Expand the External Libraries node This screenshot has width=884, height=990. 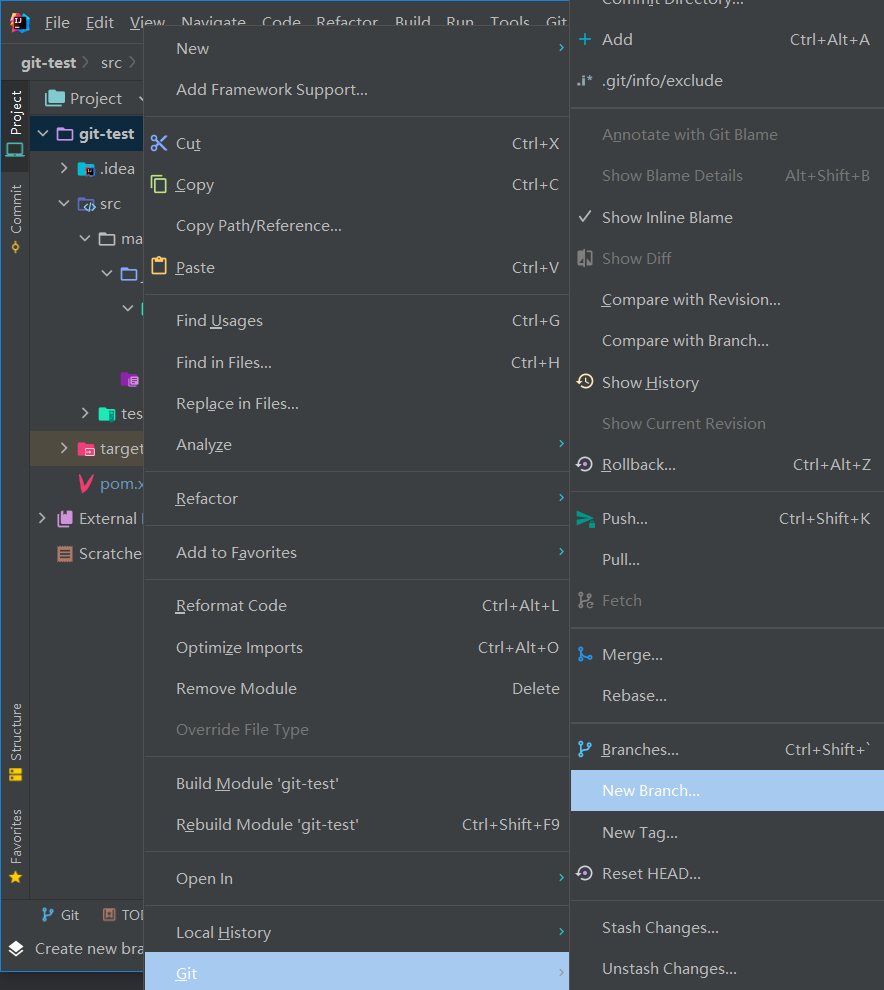click(42, 518)
